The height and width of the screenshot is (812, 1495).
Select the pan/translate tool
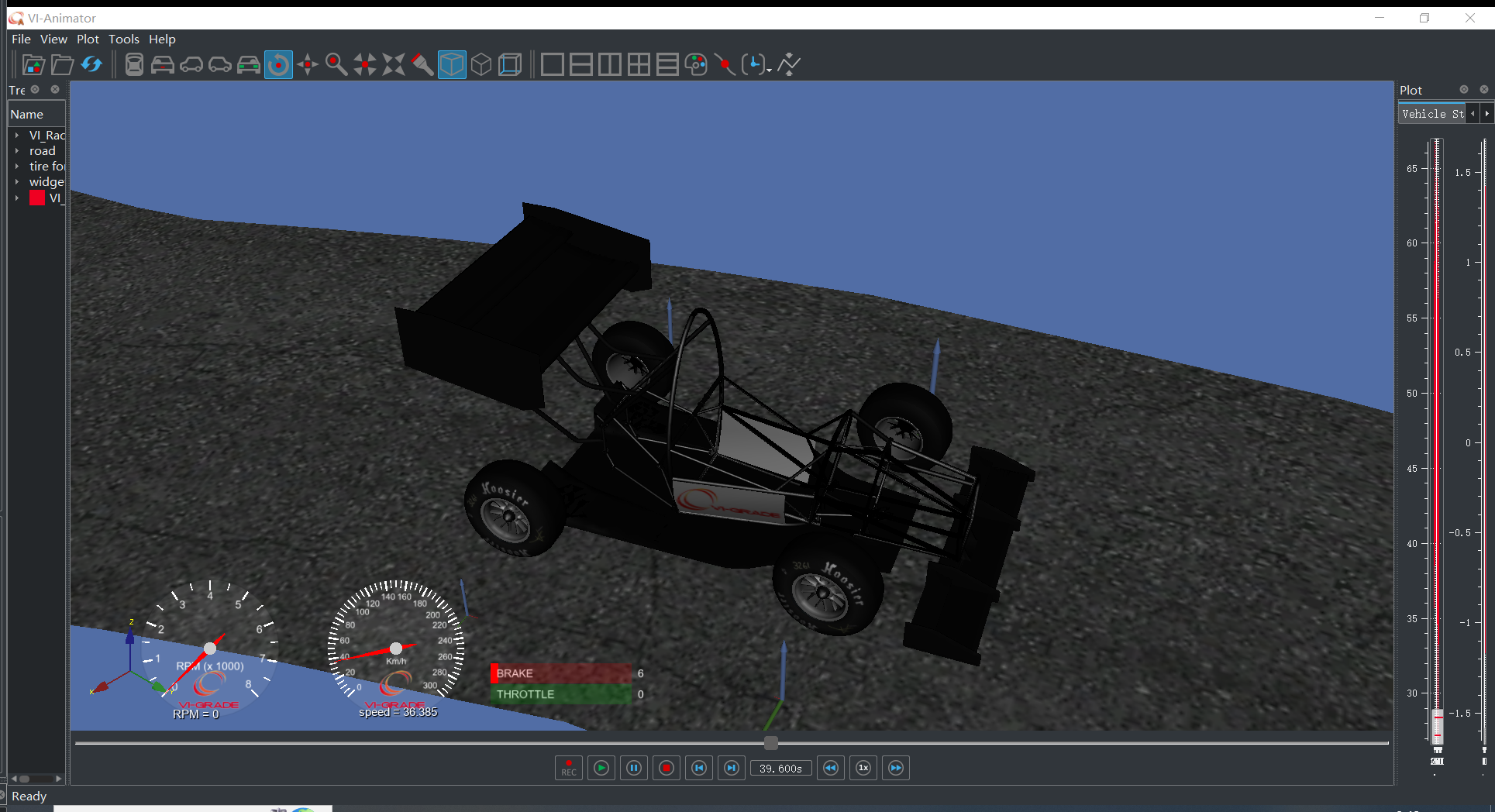(308, 65)
